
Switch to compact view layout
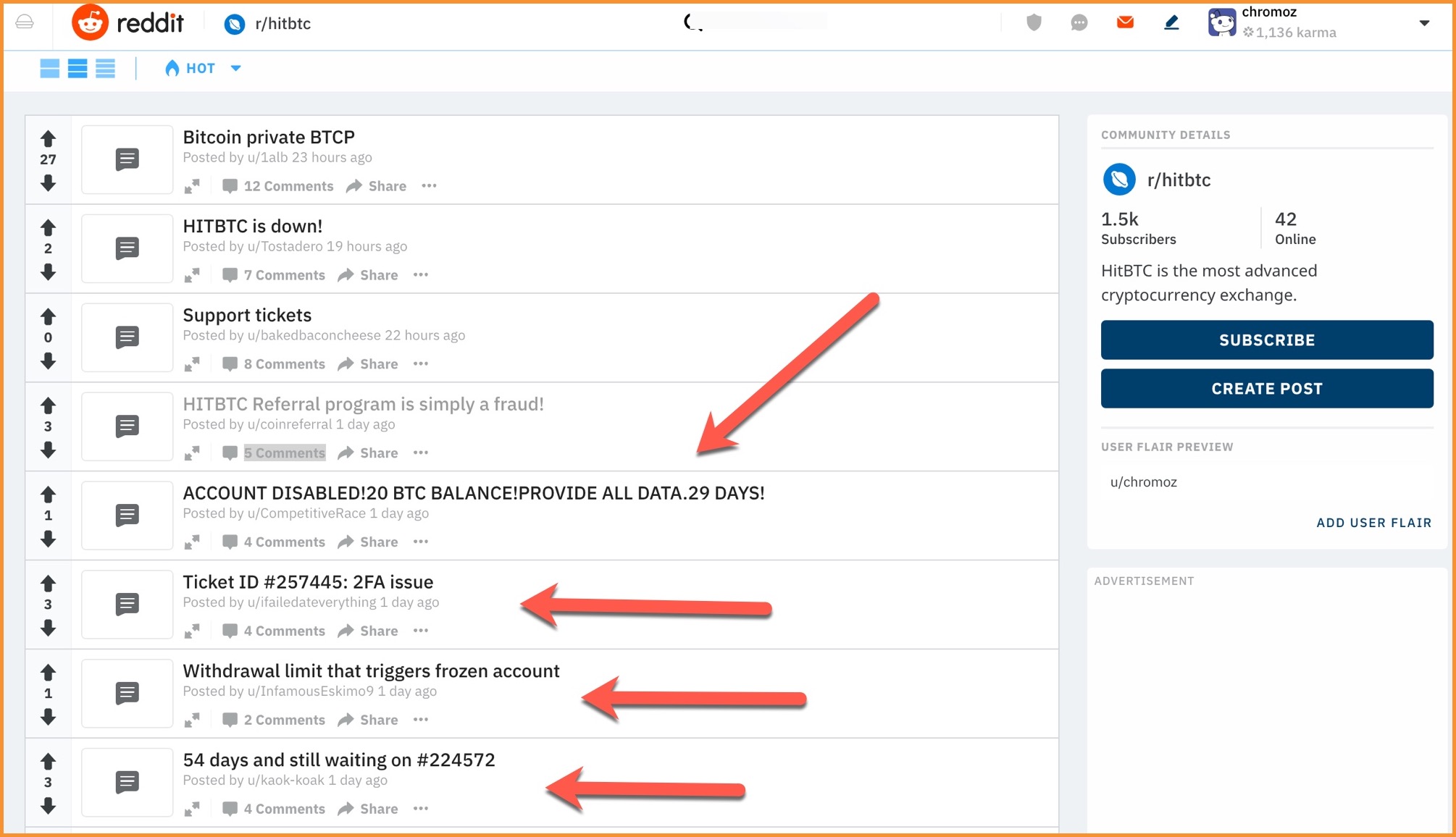(105, 69)
